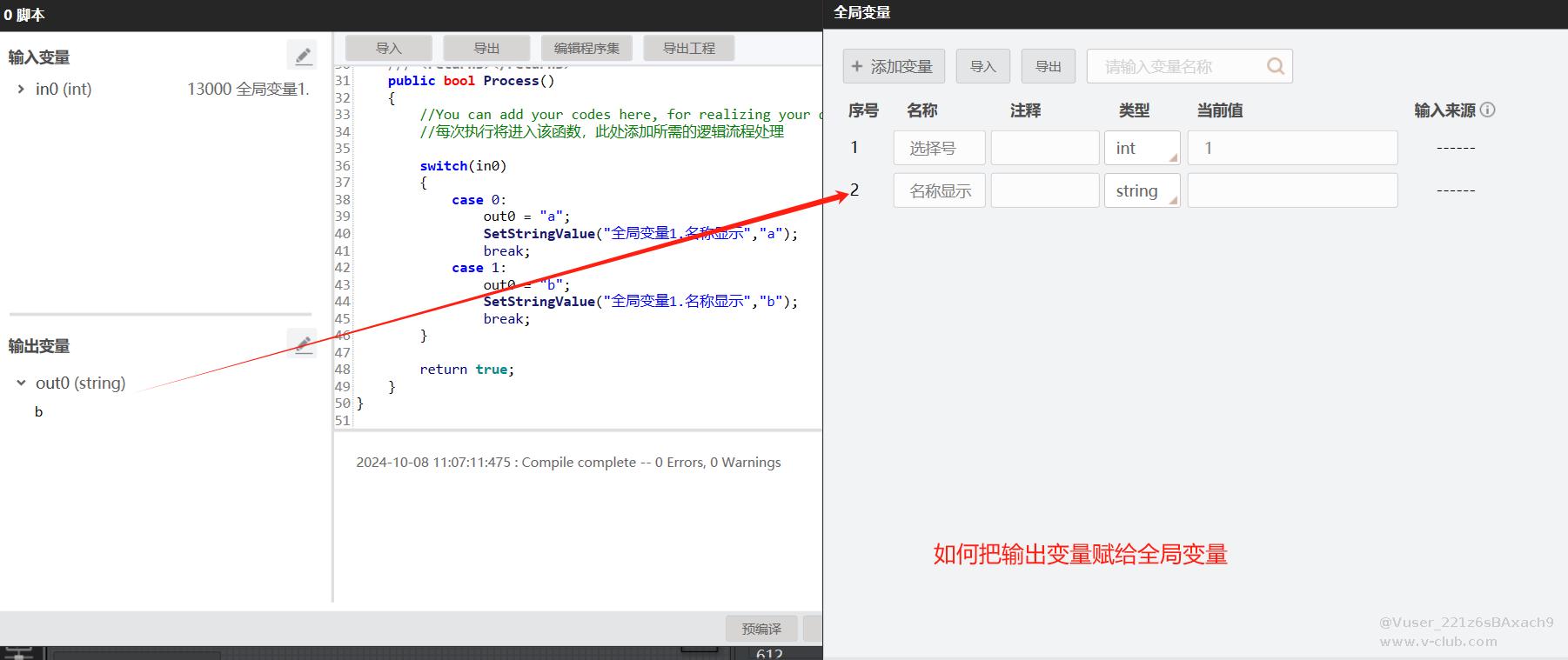Click the compile complete log message
Screen dimensions: 1568x660
(x=568, y=463)
